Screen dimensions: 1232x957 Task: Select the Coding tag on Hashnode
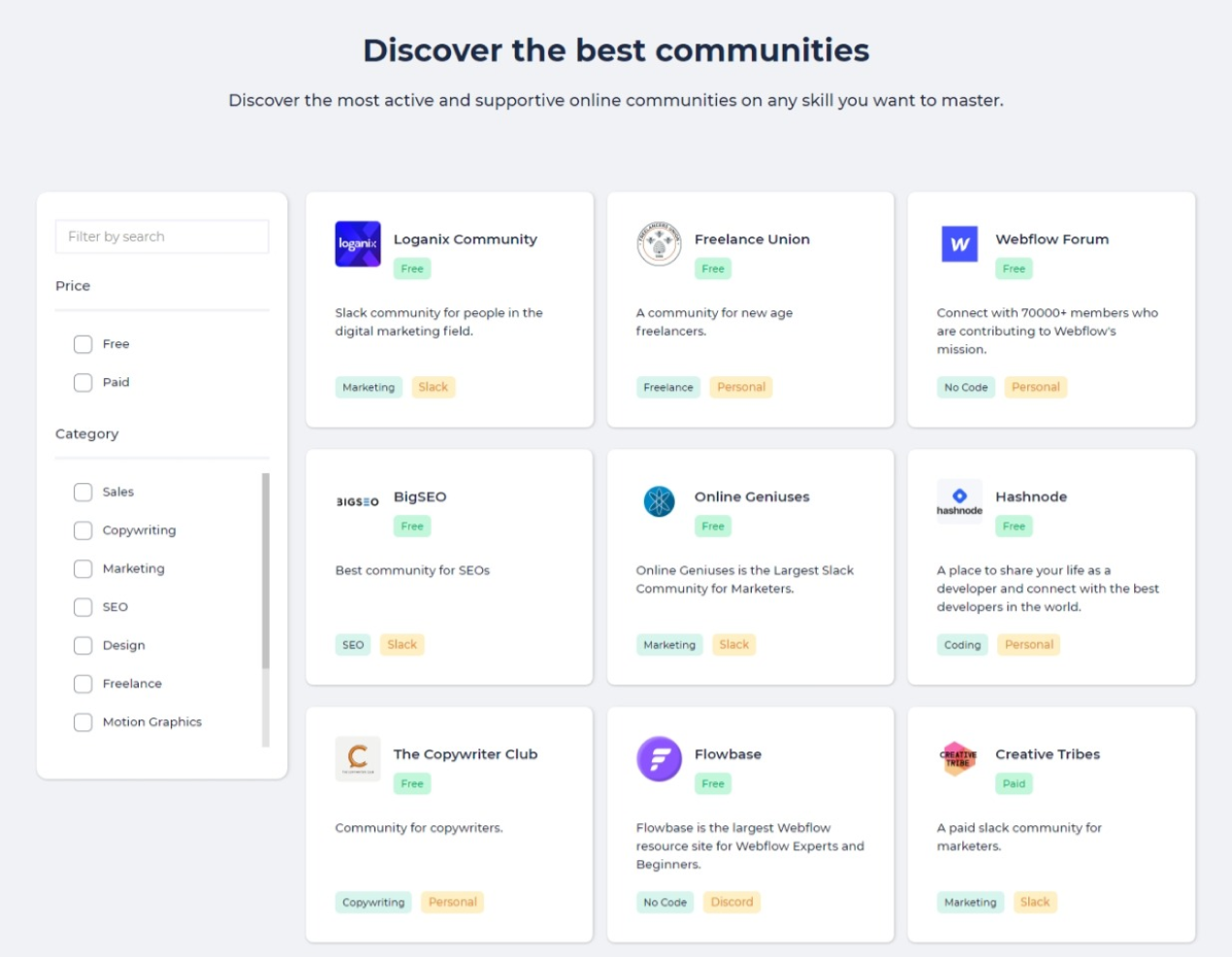pyautogui.click(x=962, y=645)
